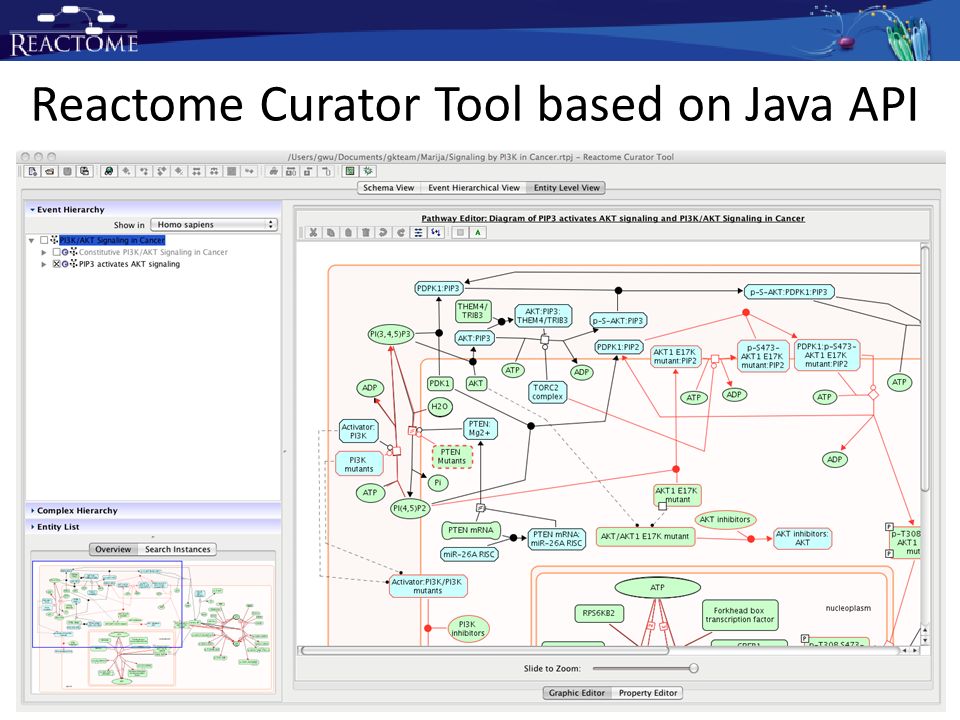Viewport: 960px width, 720px height.
Task: Click the green-framed icon left of the gear
Action: pyautogui.click(x=350, y=171)
